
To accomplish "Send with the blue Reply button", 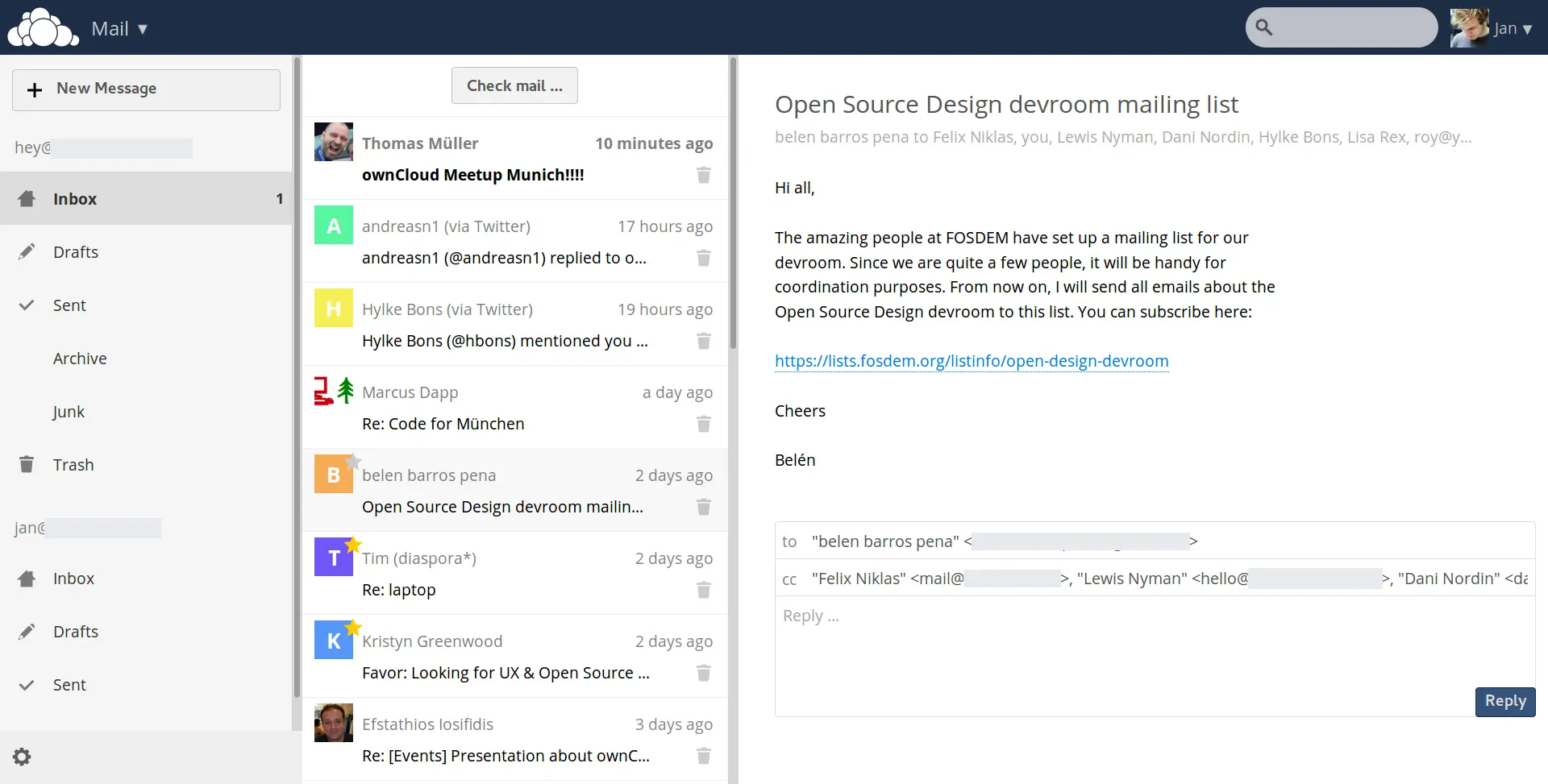I will point(1505,701).
